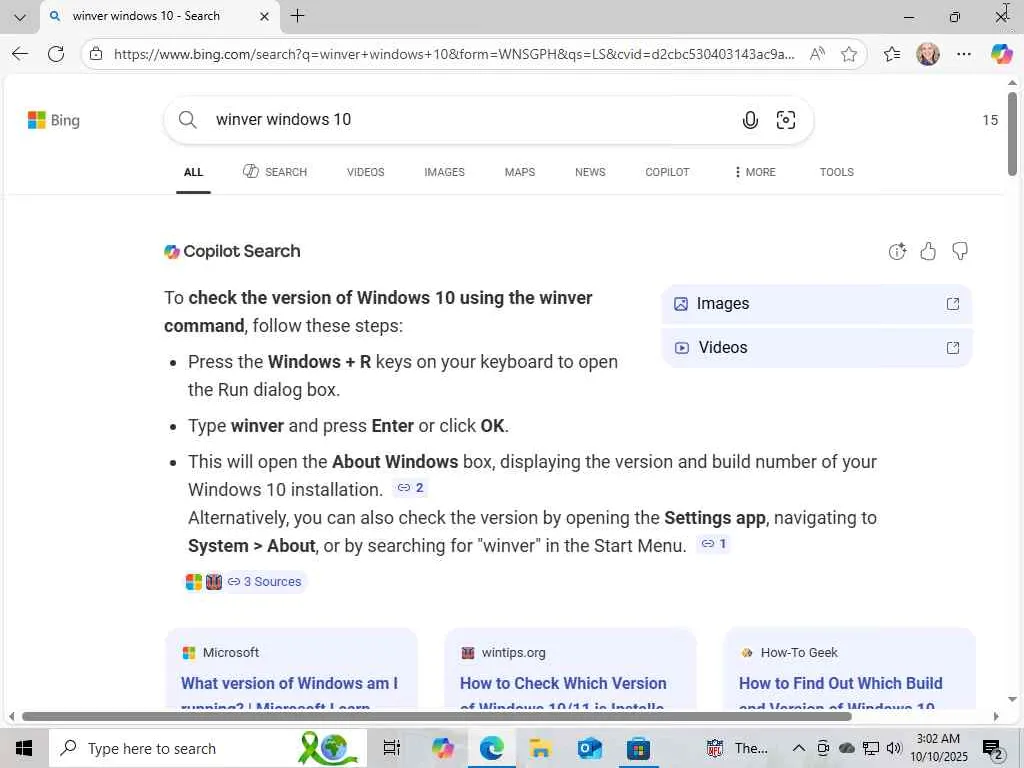
Task: Open the TOOLS options
Action: coord(837,172)
